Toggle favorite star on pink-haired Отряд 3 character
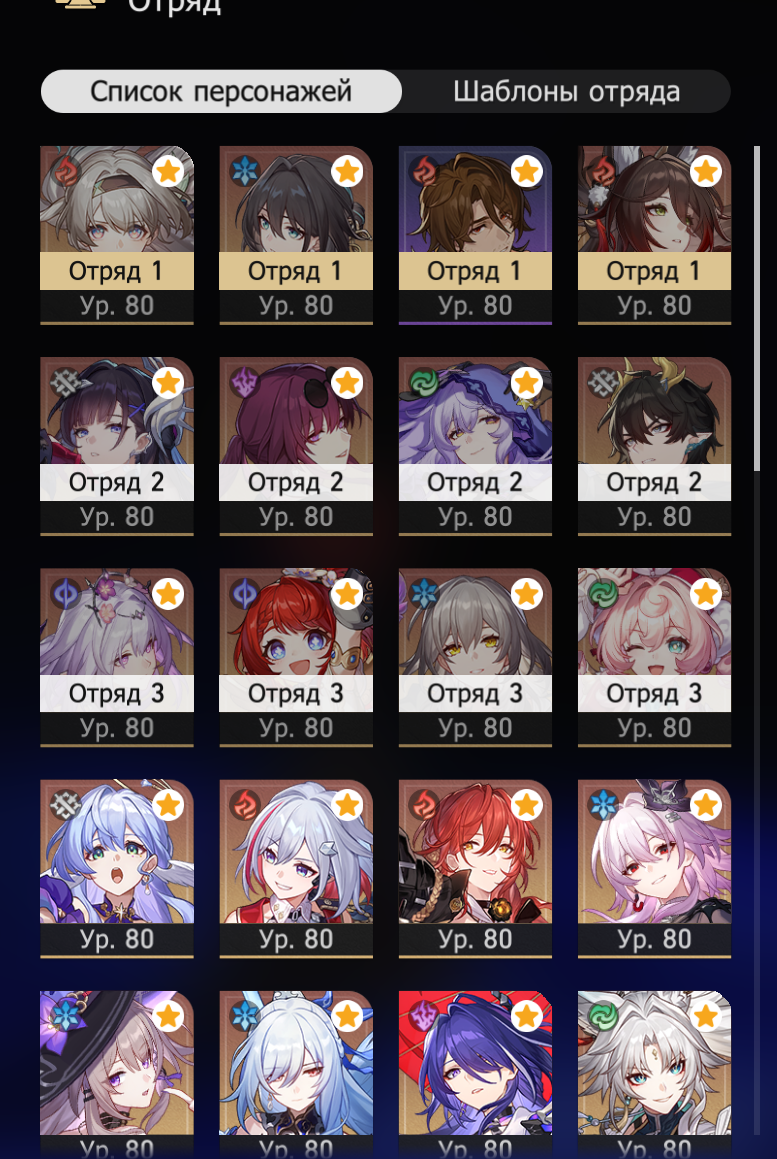777x1159 pixels. pos(705,594)
